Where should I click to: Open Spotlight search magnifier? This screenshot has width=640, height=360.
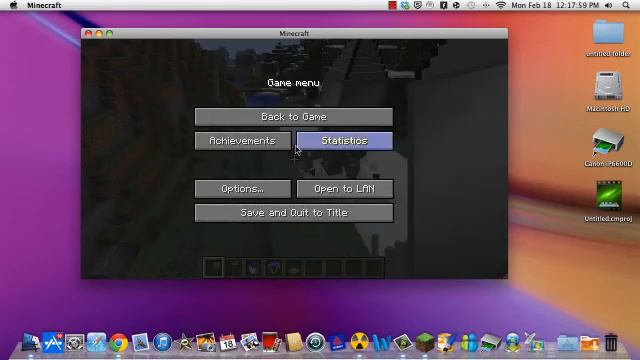coord(626,5)
